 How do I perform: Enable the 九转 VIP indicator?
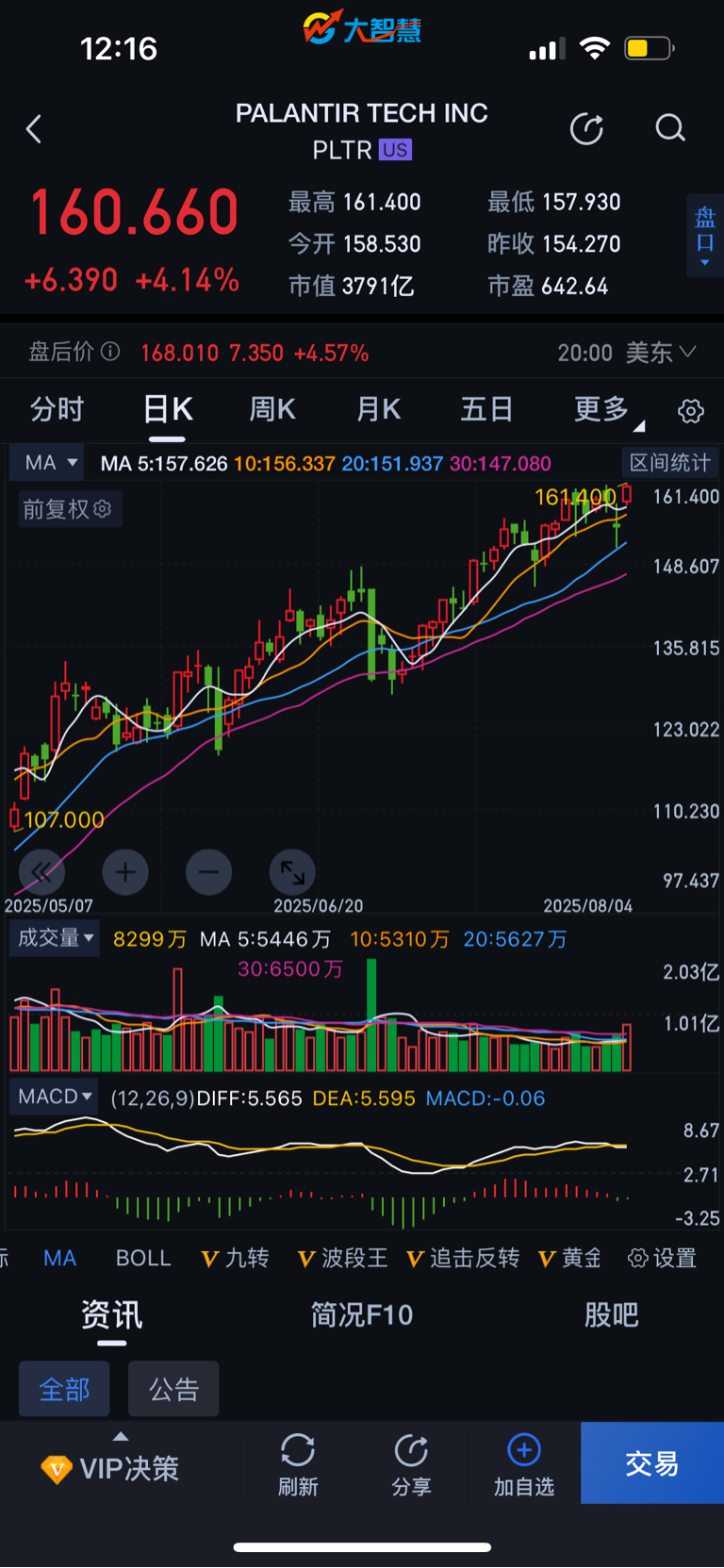coord(236,1258)
